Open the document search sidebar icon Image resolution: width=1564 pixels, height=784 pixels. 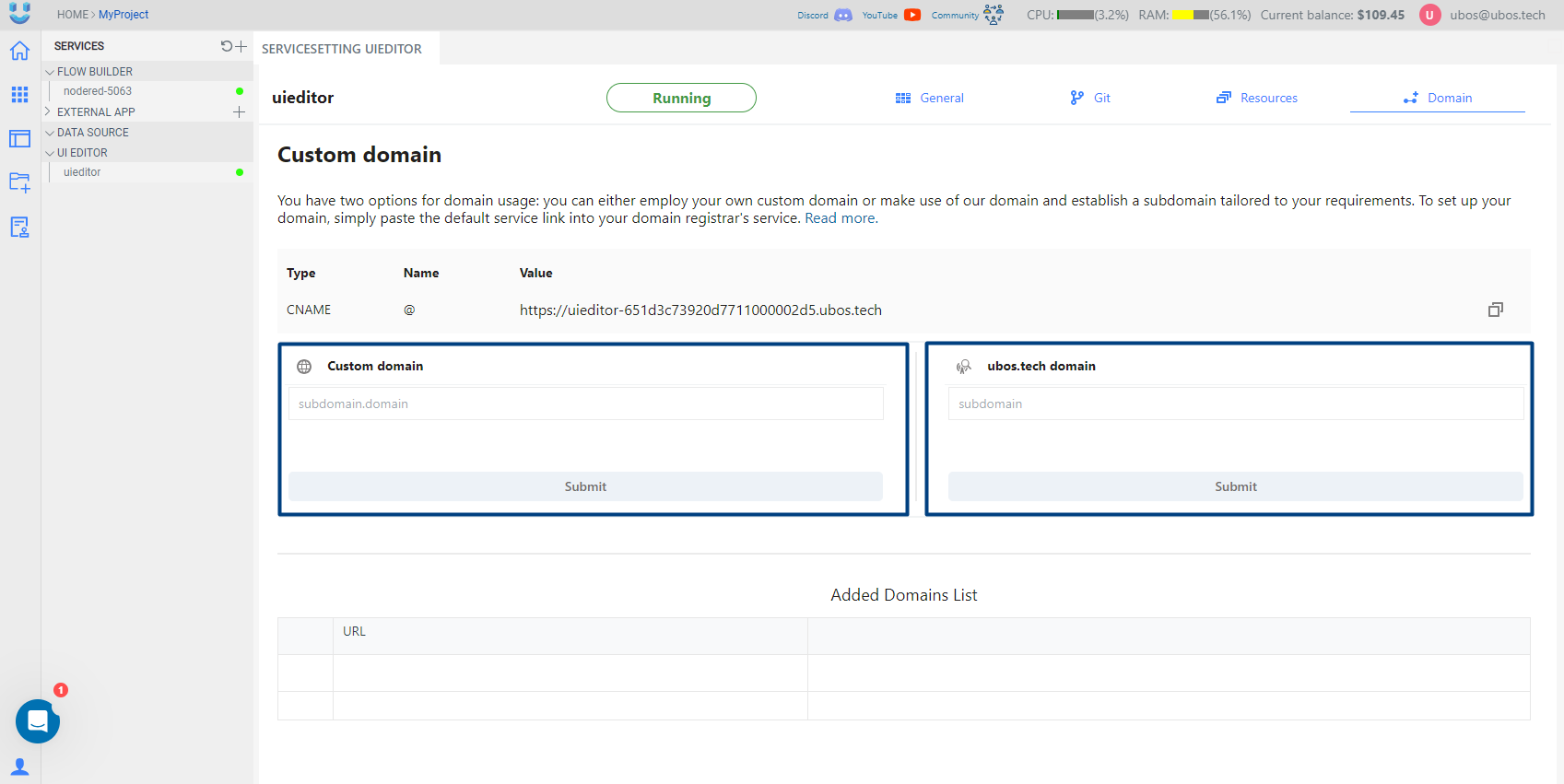(19, 227)
